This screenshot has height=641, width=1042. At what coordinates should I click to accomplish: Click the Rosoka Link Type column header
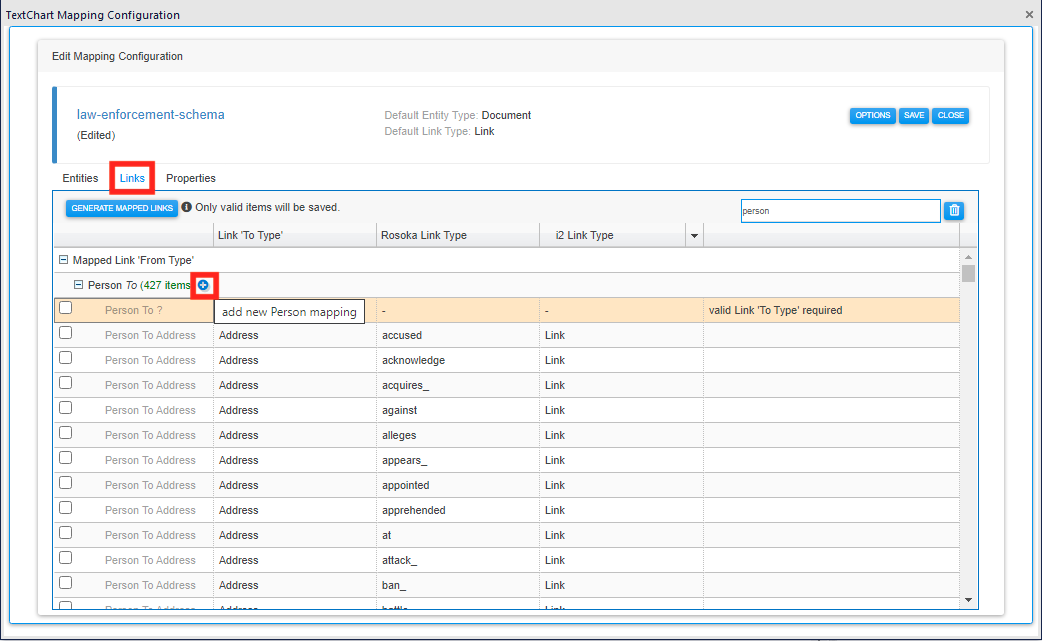(424, 235)
